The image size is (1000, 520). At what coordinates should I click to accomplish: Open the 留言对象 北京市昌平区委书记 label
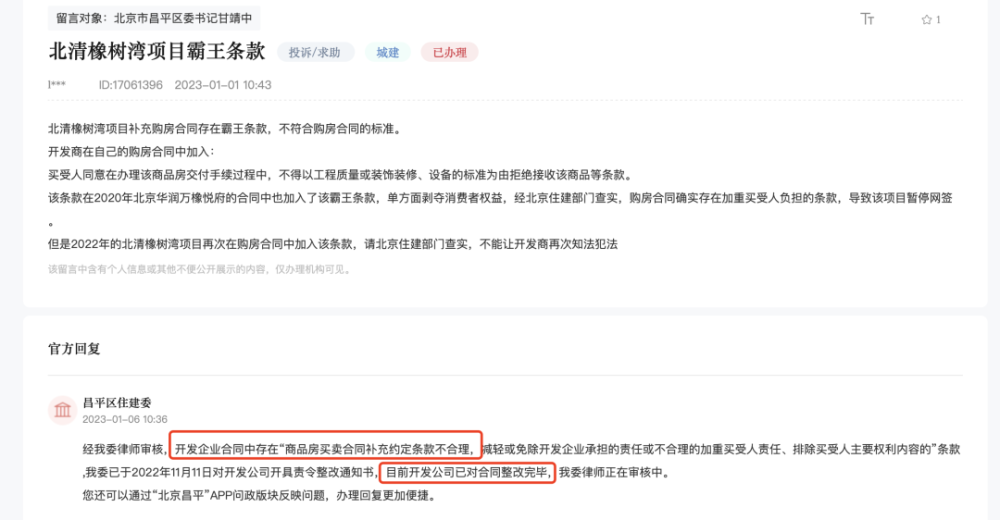(x=154, y=18)
